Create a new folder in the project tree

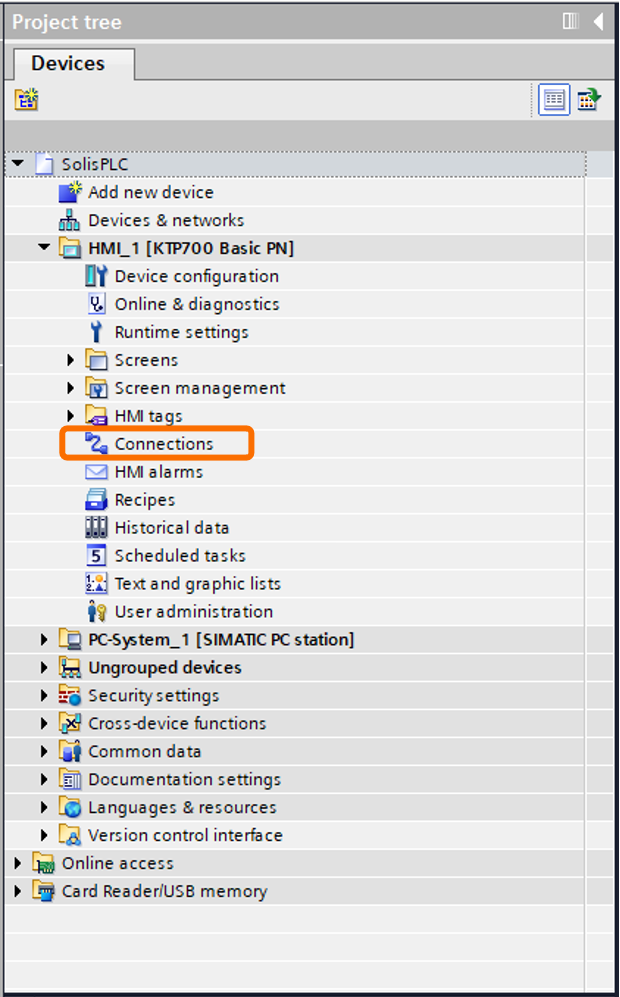point(27,99)
